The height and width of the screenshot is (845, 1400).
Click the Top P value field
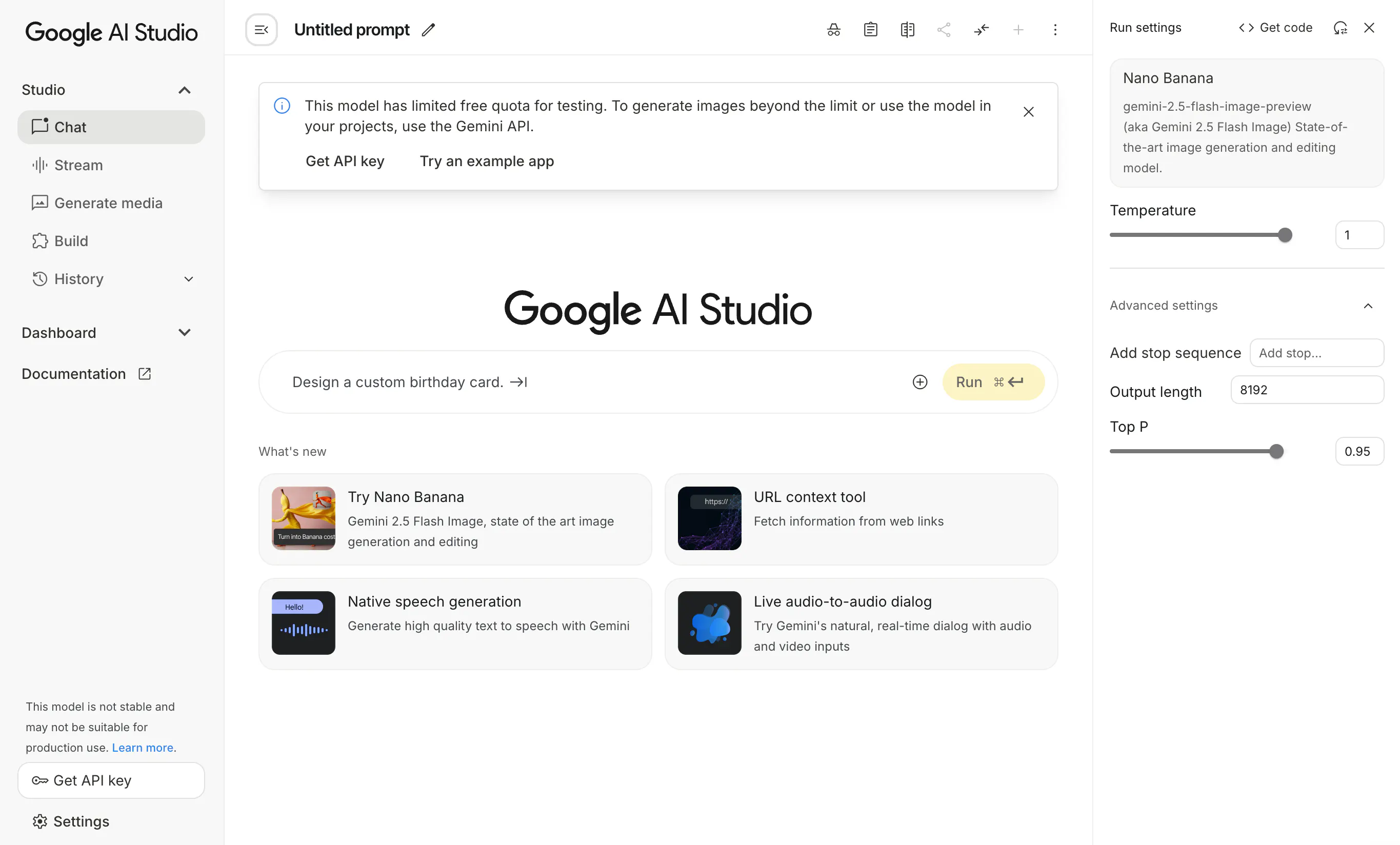coord(1359,452)
